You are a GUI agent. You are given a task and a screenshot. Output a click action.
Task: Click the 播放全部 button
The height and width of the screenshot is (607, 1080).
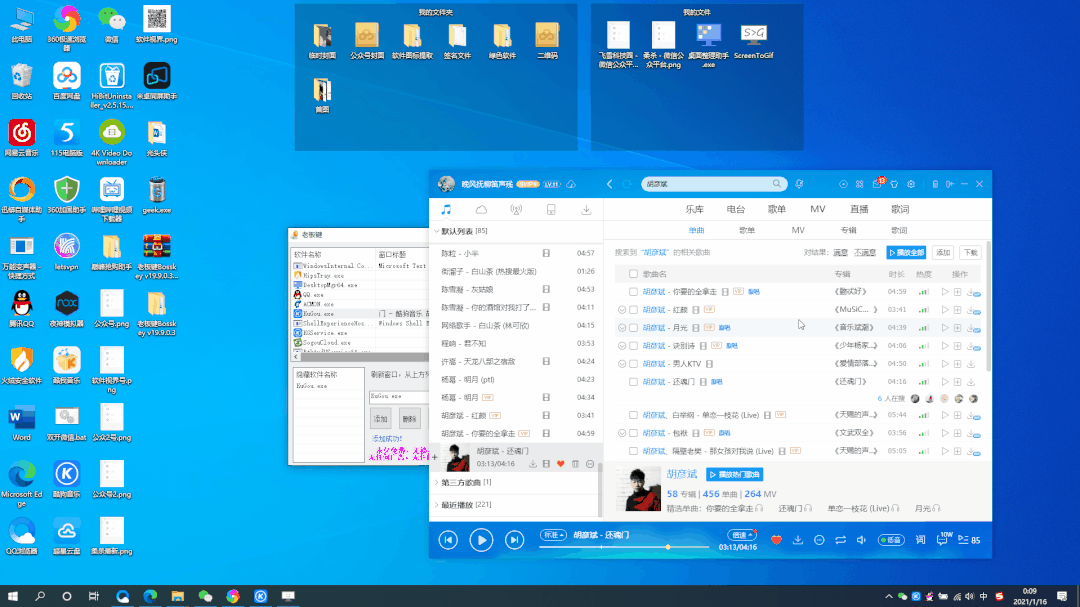[x=906, y=252]
